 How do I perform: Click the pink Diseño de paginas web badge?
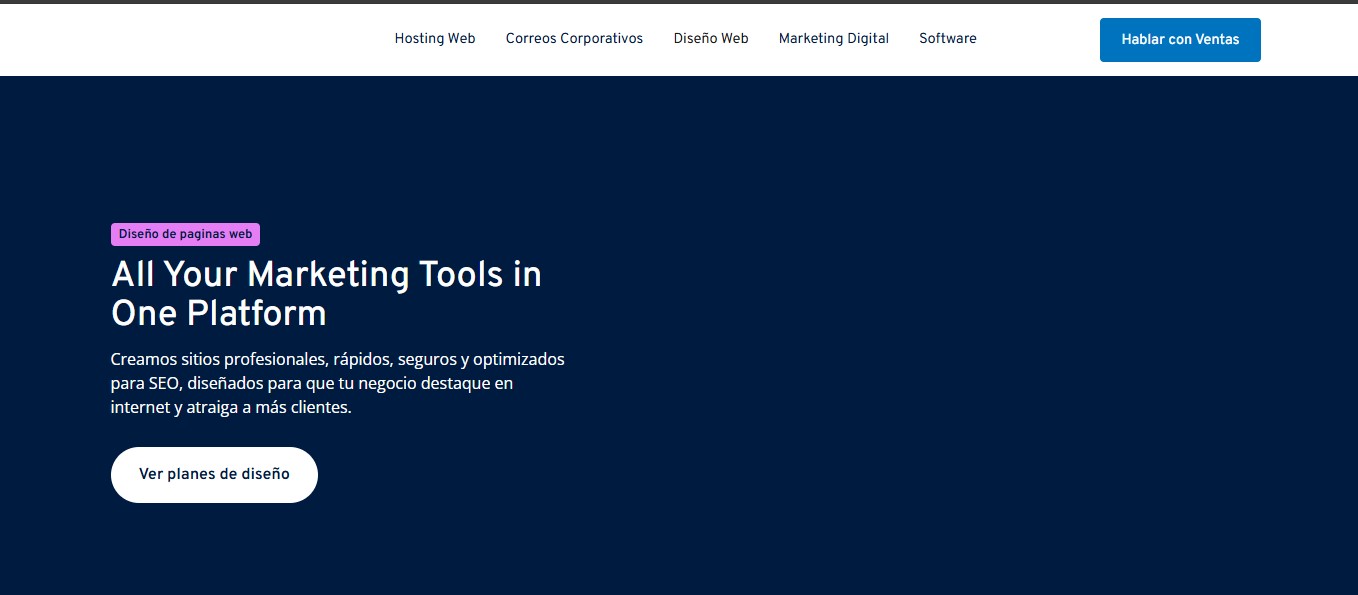tap(185, 235)
